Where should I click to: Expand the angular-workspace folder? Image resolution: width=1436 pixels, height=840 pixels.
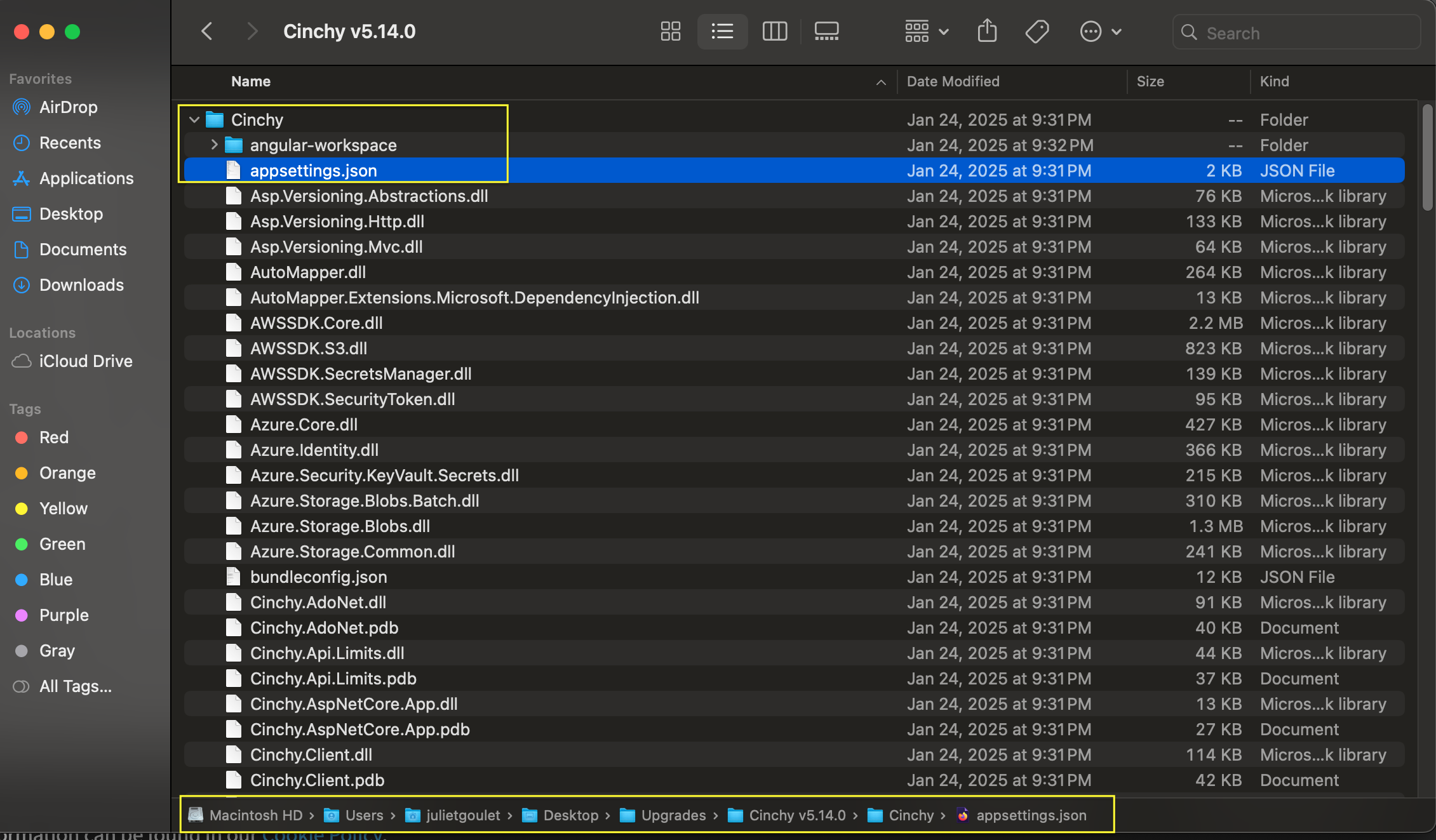[x=214, y=145]
